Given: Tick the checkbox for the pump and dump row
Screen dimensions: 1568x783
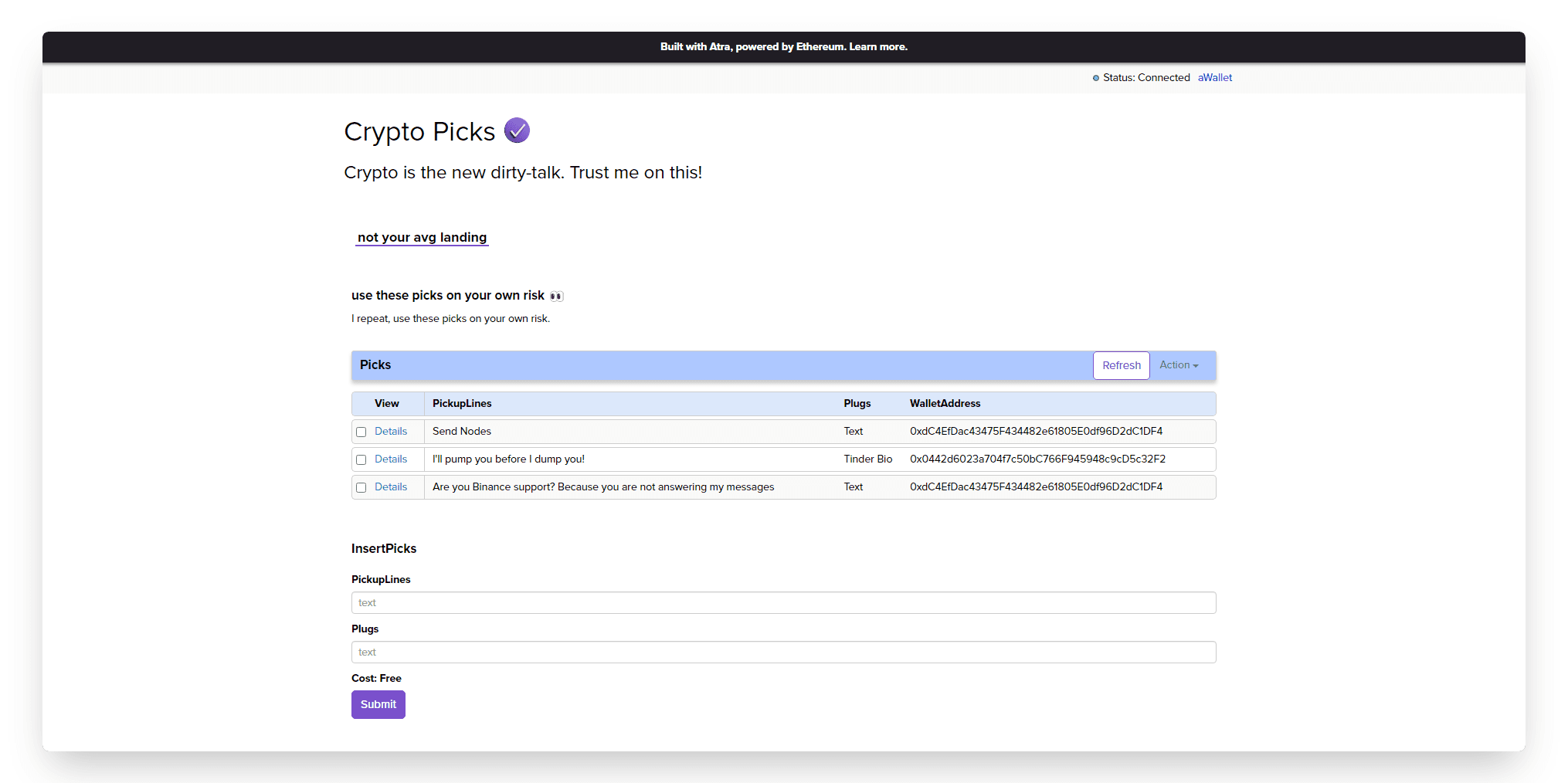Looking at the screenshot, I should 361,459.
